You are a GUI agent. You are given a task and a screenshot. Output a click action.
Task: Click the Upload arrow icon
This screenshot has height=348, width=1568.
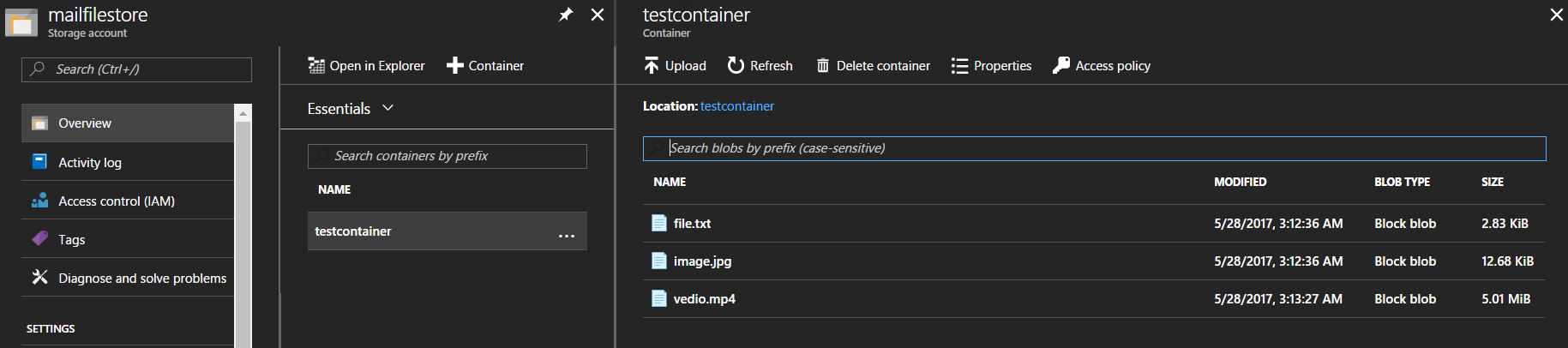[652, 65]
